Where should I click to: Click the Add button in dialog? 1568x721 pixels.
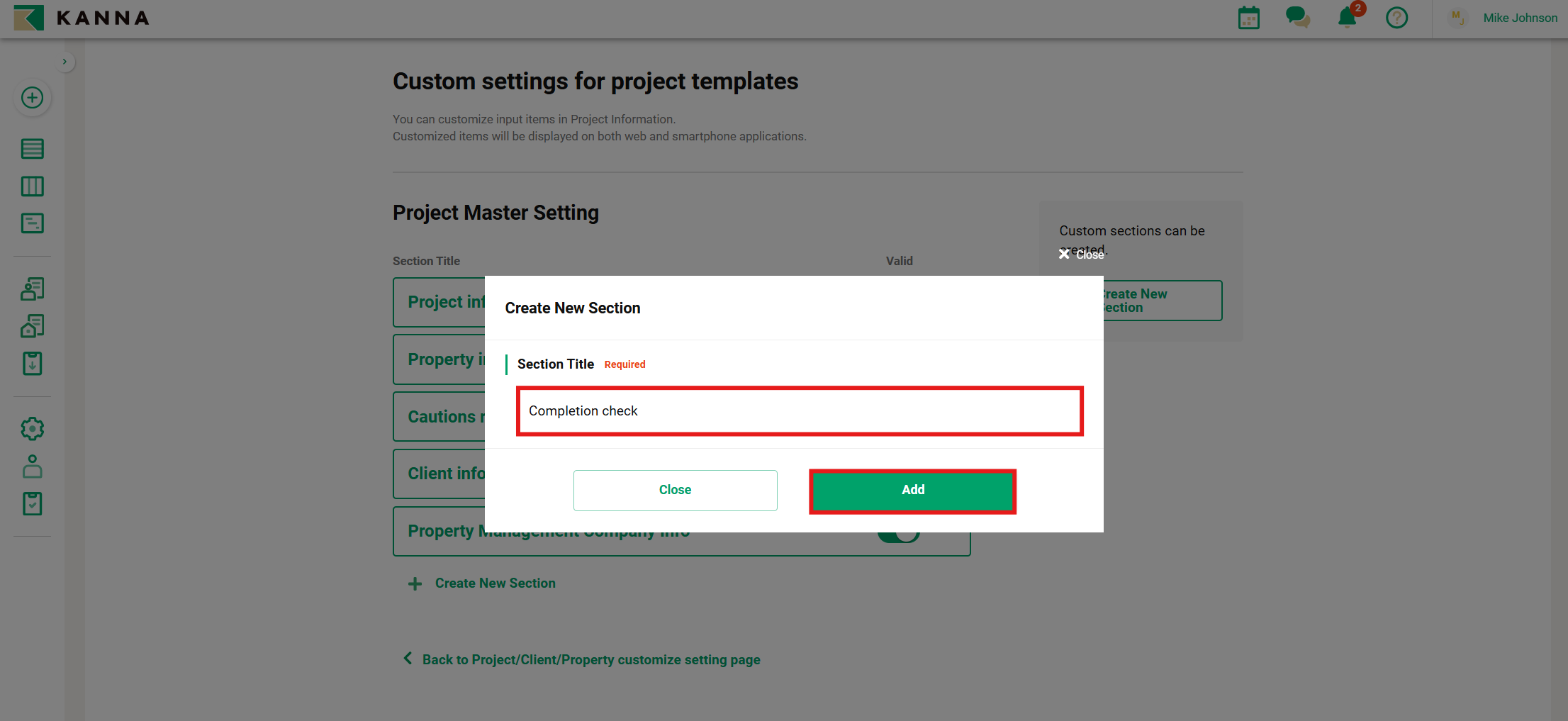tap(912, 490)
